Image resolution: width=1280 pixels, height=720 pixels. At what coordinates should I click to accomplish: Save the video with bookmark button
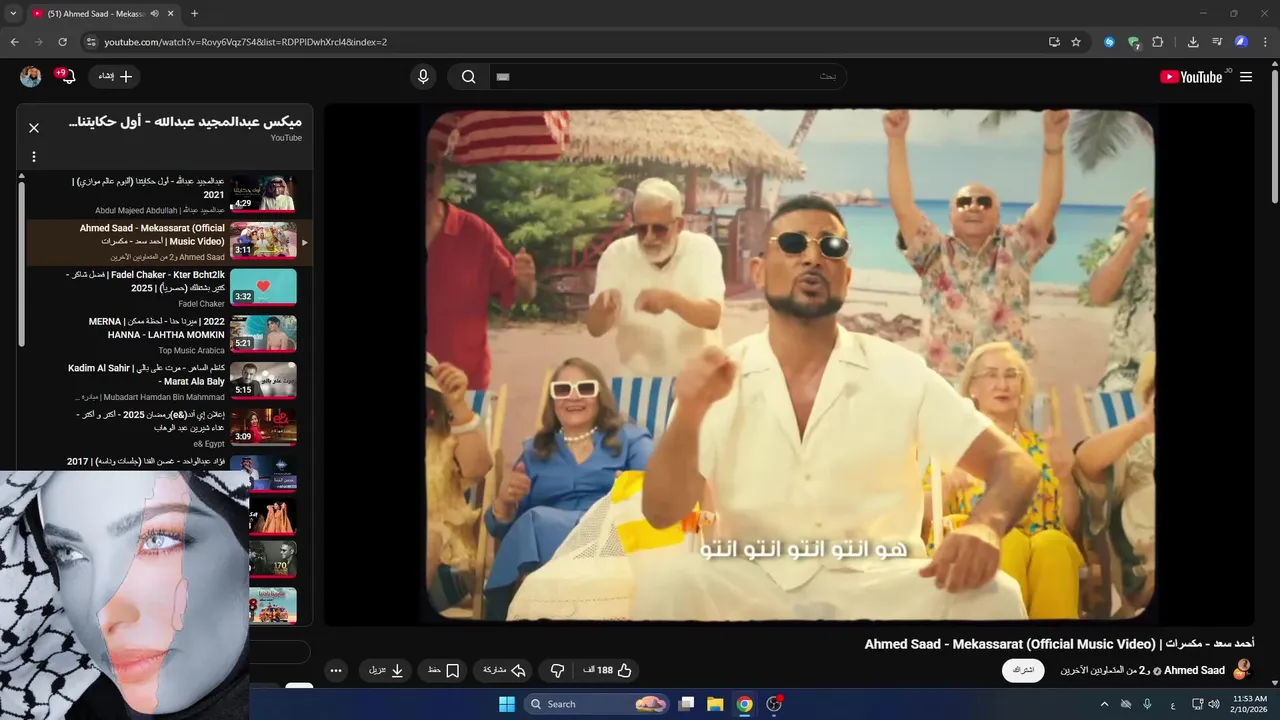[x=443, y=670]
